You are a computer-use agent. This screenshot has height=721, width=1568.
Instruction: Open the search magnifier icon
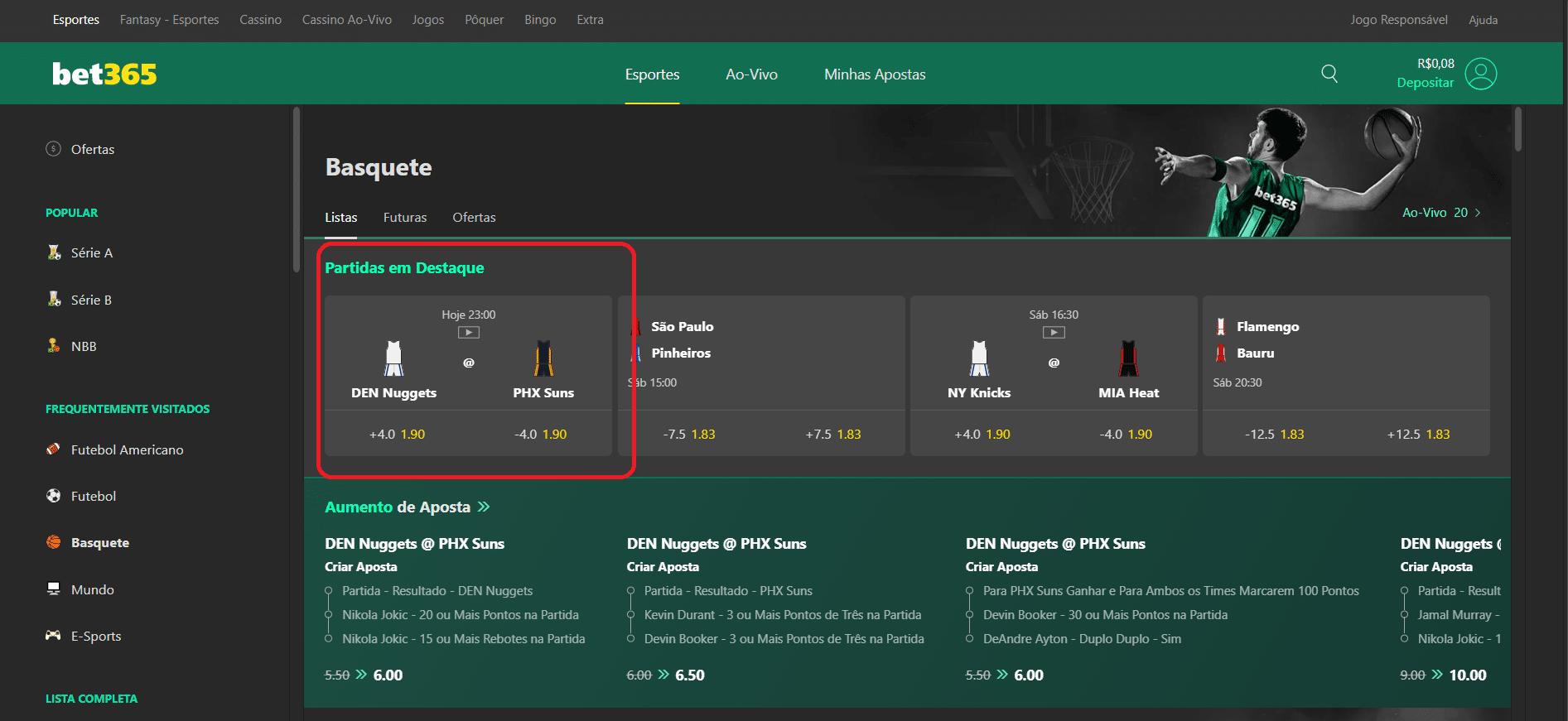[1329, 74]
